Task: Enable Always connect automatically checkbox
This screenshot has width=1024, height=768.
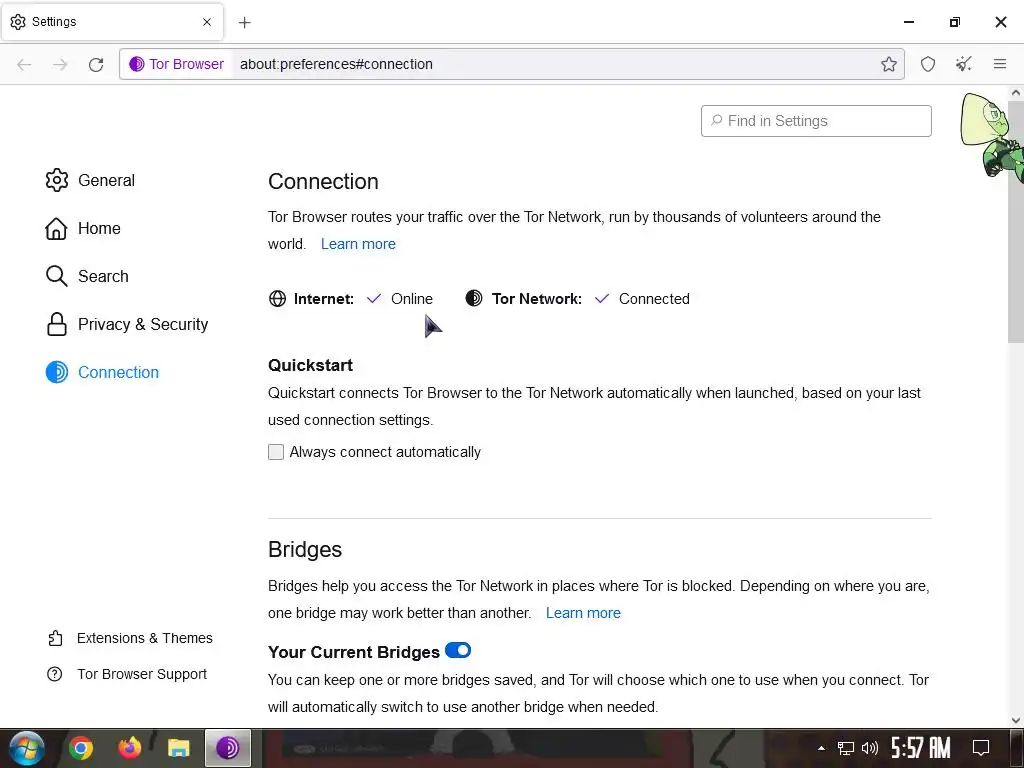Action: 276,452
